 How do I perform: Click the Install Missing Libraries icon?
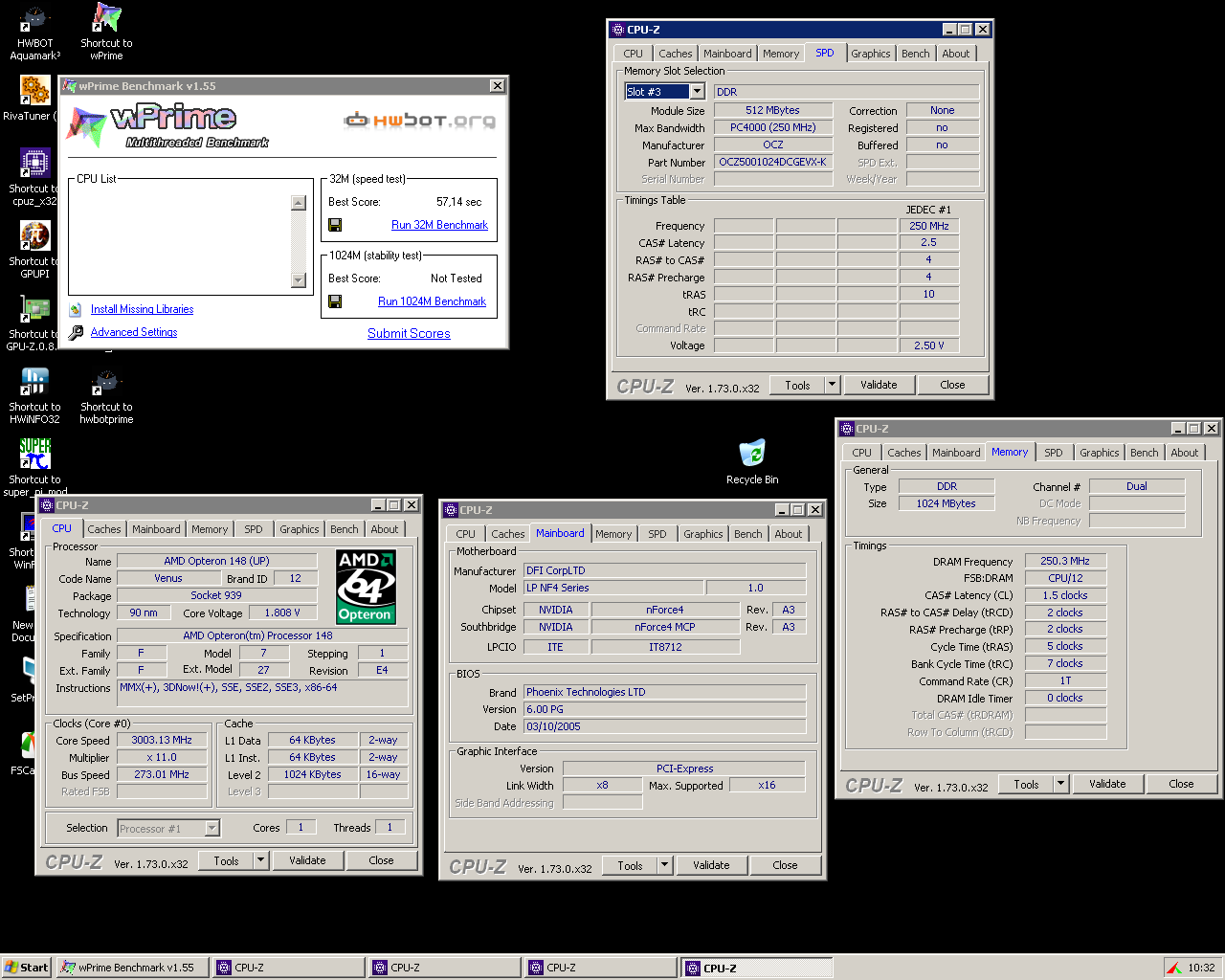pos(76,309)
